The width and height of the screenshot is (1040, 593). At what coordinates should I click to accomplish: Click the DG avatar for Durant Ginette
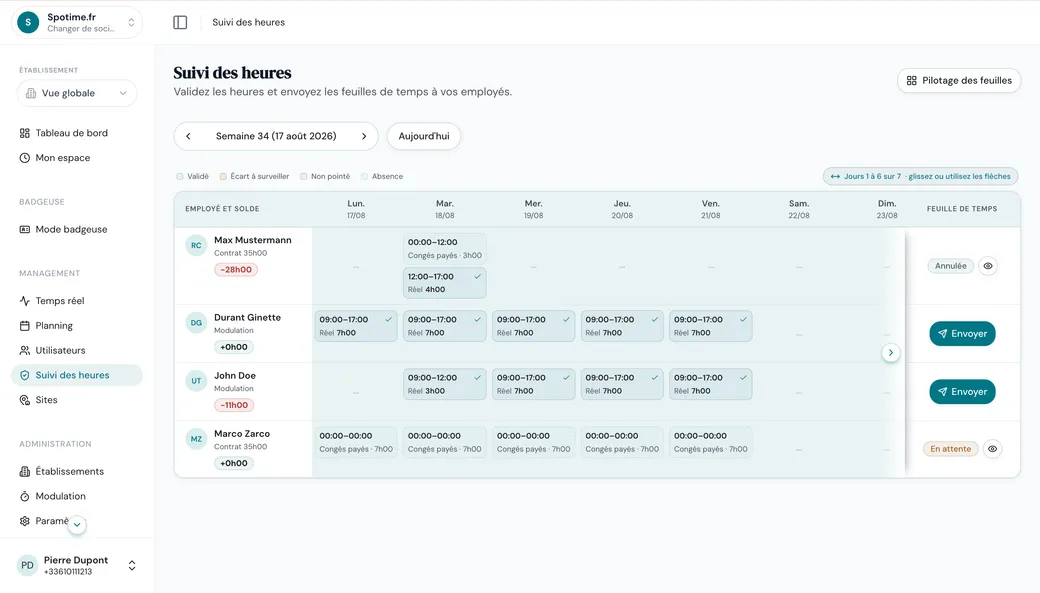[196, 323]
